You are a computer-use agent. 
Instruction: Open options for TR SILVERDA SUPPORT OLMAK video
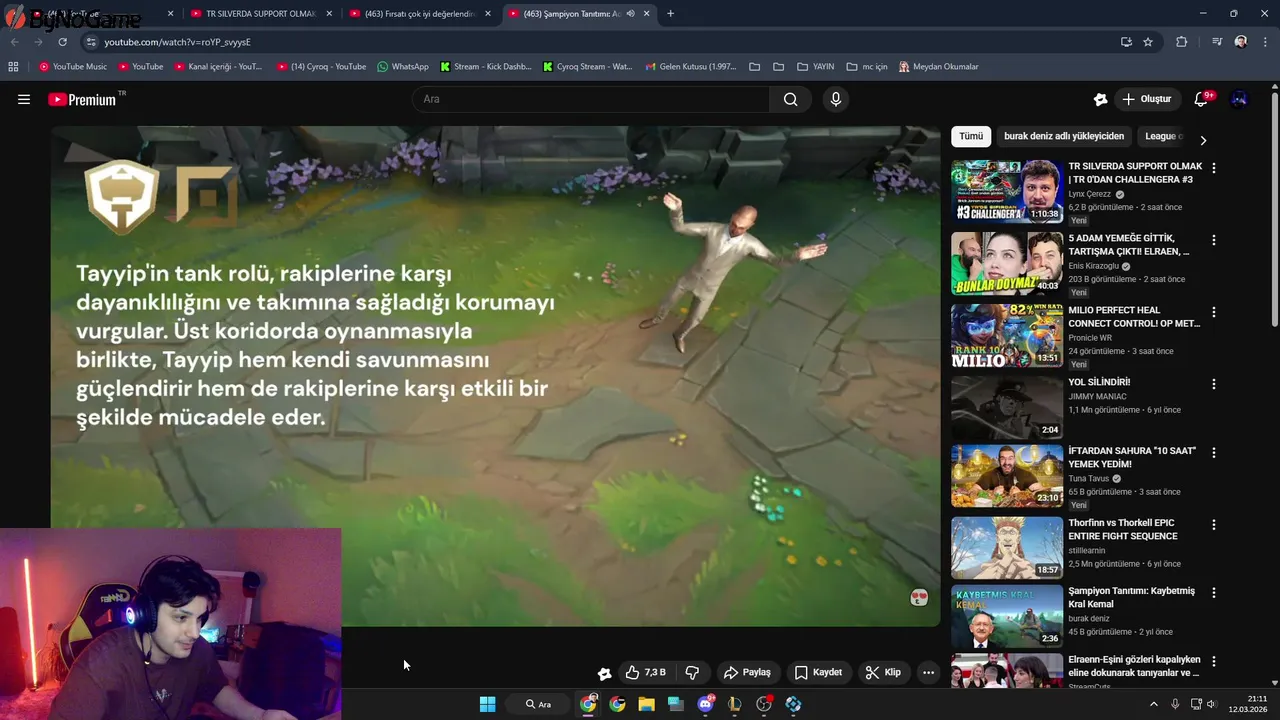coord(1214,168)
